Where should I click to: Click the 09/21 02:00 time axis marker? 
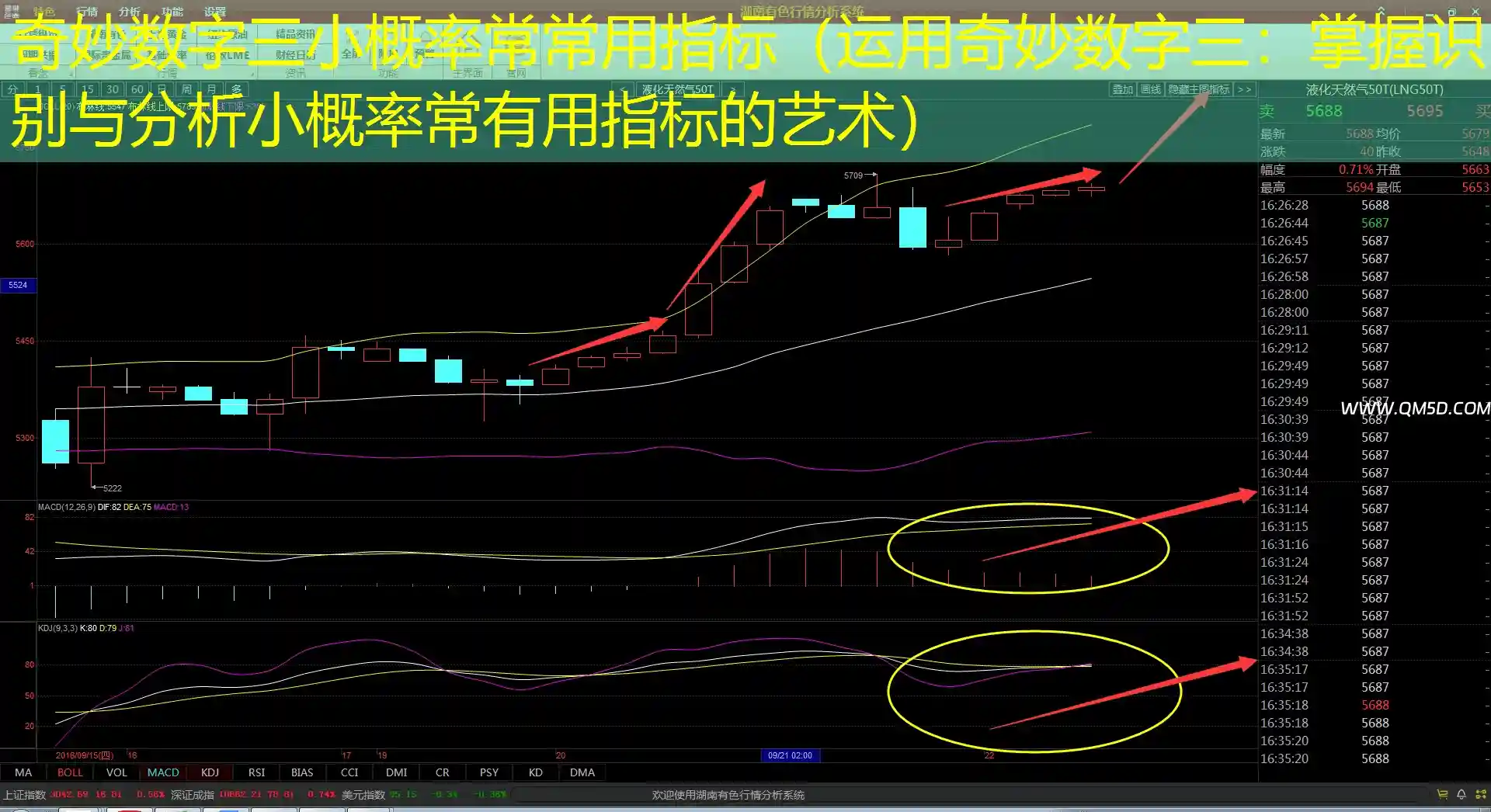[x=790, y=755]
